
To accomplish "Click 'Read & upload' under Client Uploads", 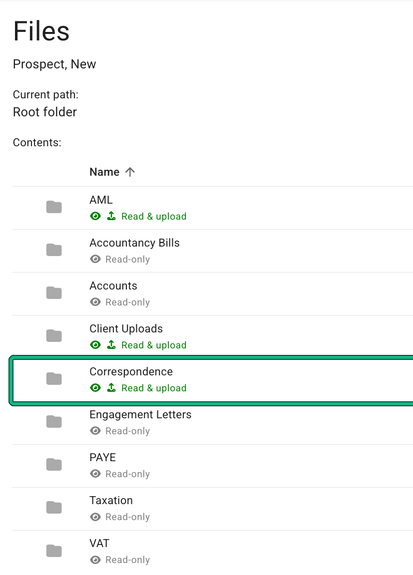I will click(x=154, y=345).
